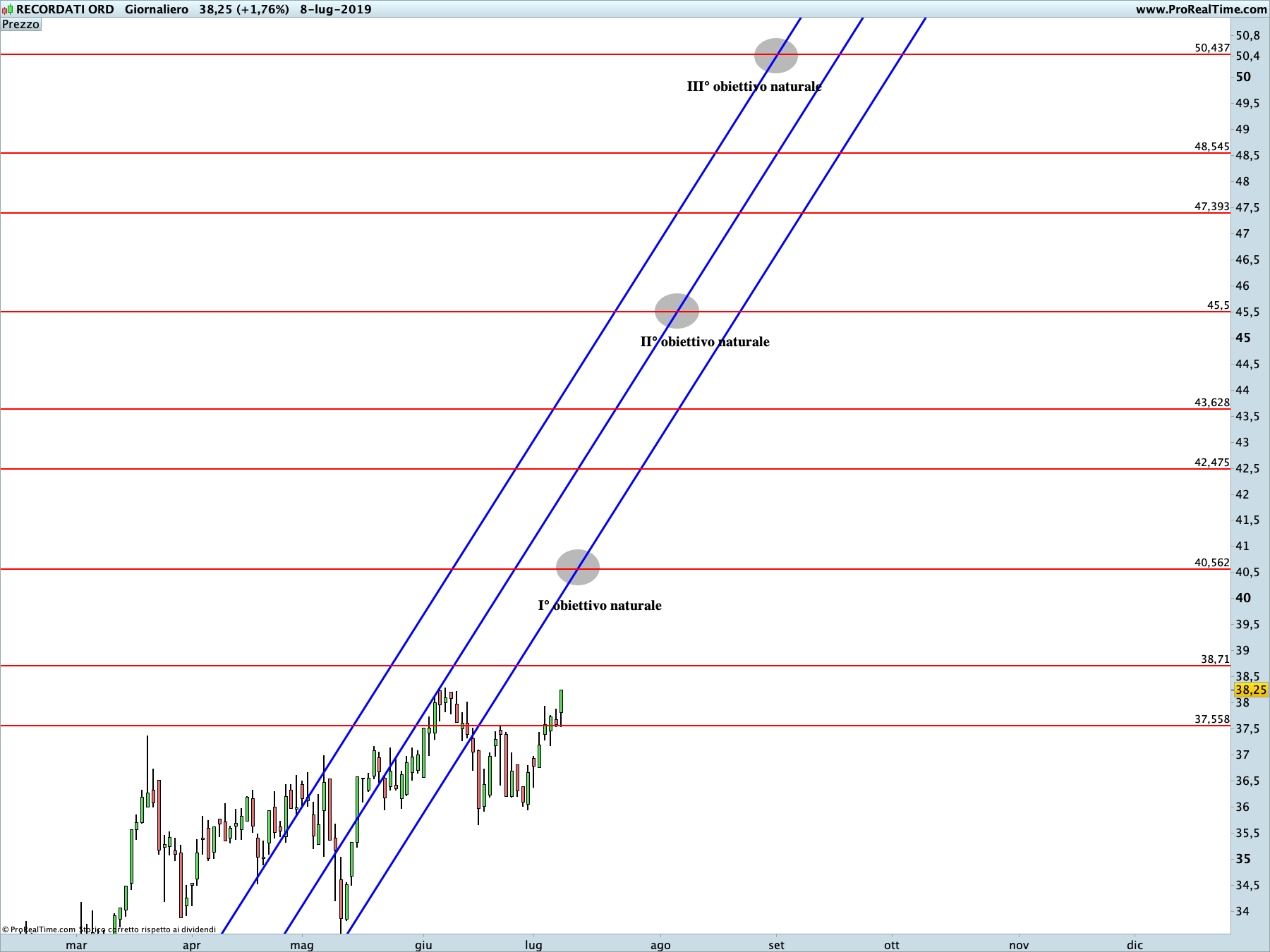Select the III° obiettivo naturale annotation
Image resolution: width=1270 pixels, height=952 pixels.
(x=754, y=86)
